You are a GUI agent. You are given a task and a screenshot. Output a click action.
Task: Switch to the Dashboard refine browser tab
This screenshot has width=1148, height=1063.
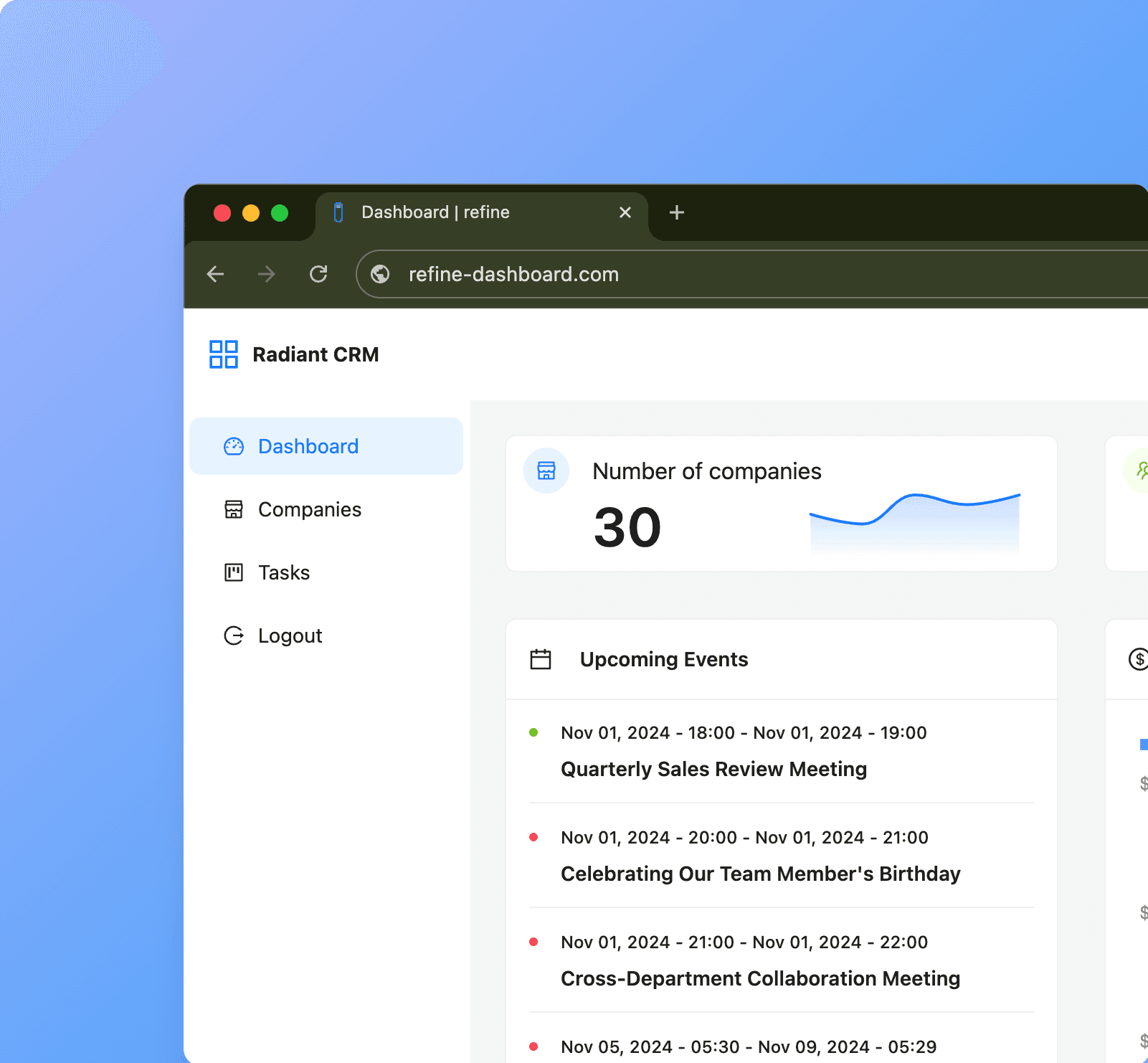(x=435, y=212)
